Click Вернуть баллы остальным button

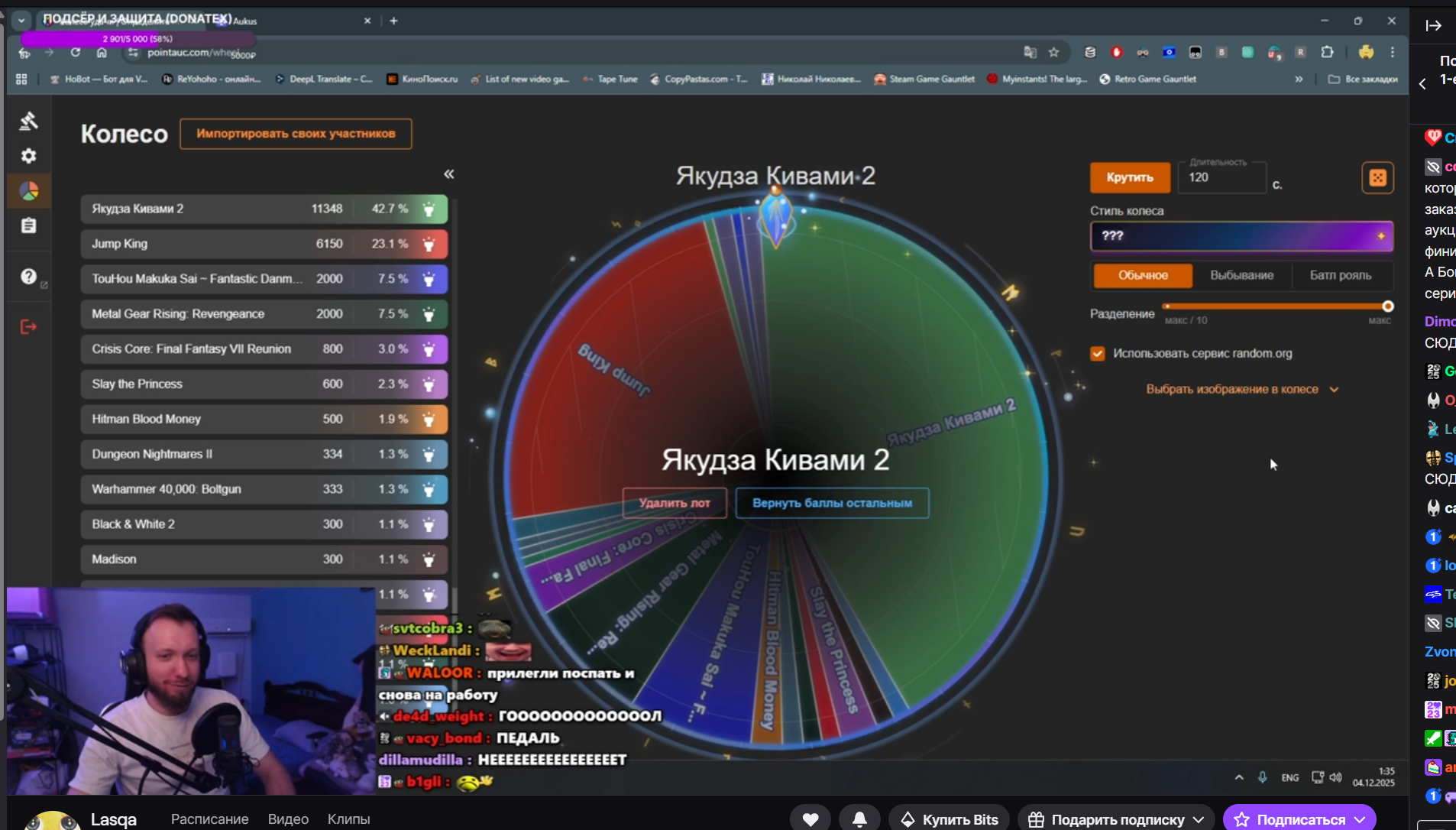pos(832,503)
